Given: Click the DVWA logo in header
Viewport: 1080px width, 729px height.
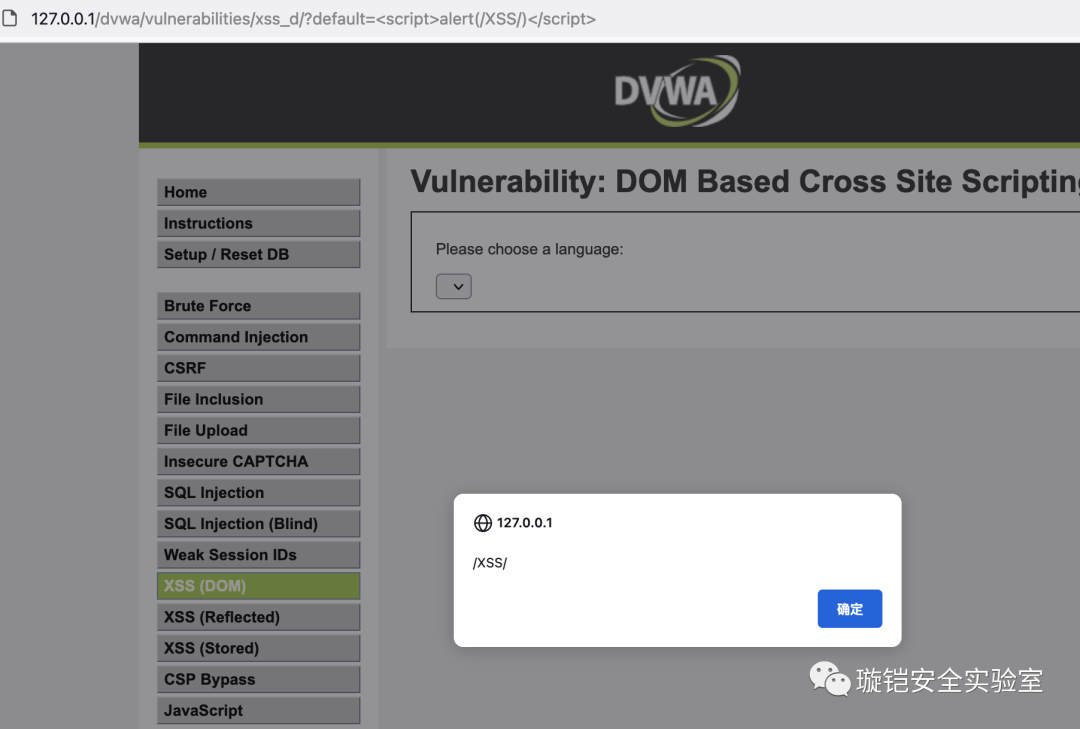Looking at the screenshot, I should (x=677, y=91).
